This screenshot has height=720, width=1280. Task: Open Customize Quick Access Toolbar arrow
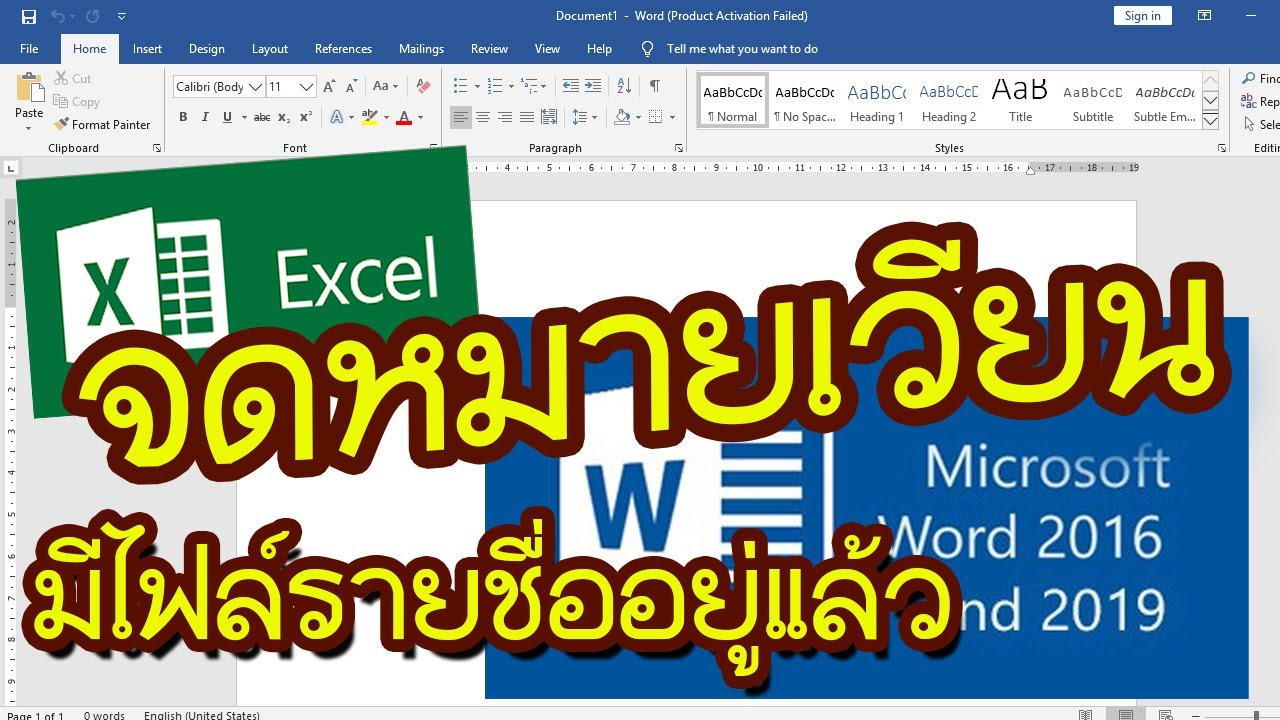pyautogui.click(x=121, y=17)
